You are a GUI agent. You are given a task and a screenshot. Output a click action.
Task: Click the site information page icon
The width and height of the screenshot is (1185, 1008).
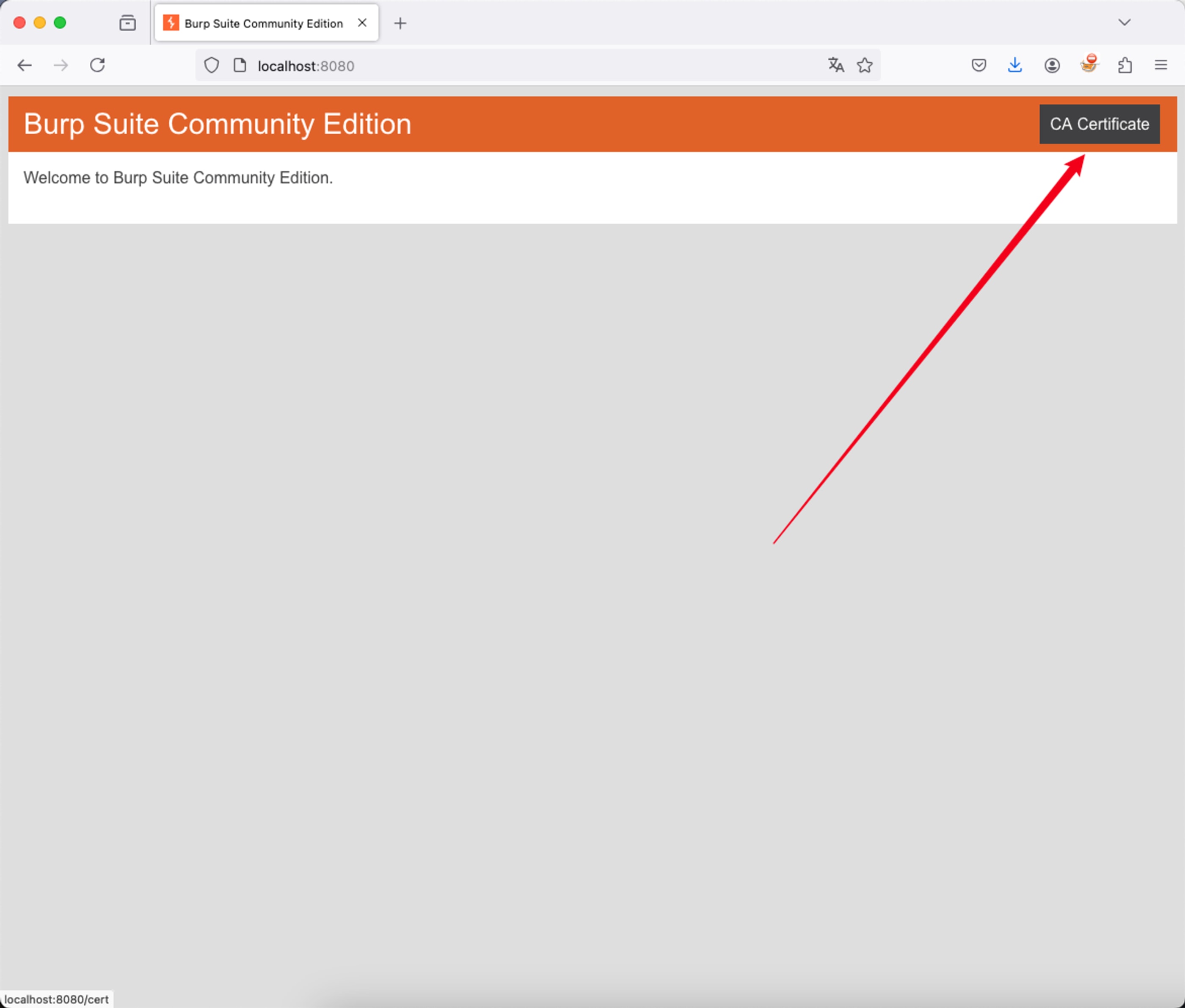240,66
